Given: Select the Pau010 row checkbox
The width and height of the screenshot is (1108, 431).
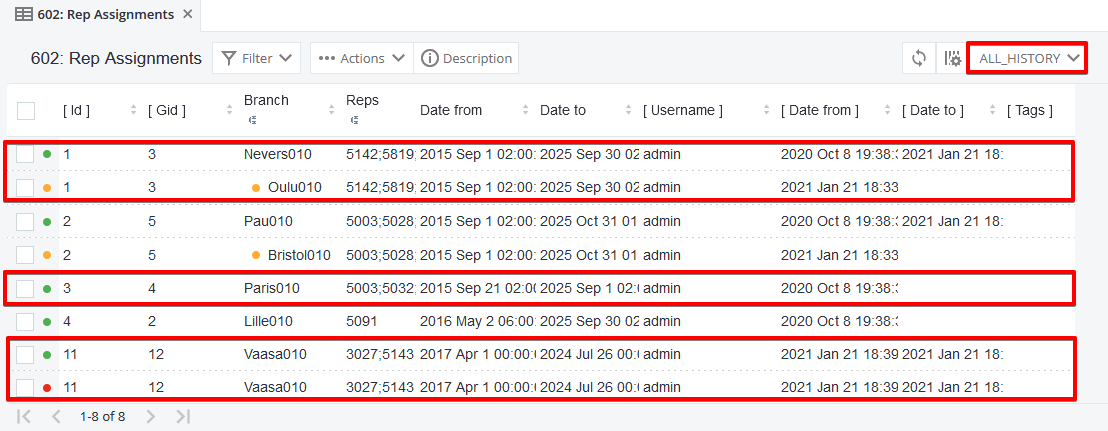Looking at the screenshot, I should click(26, 221).
